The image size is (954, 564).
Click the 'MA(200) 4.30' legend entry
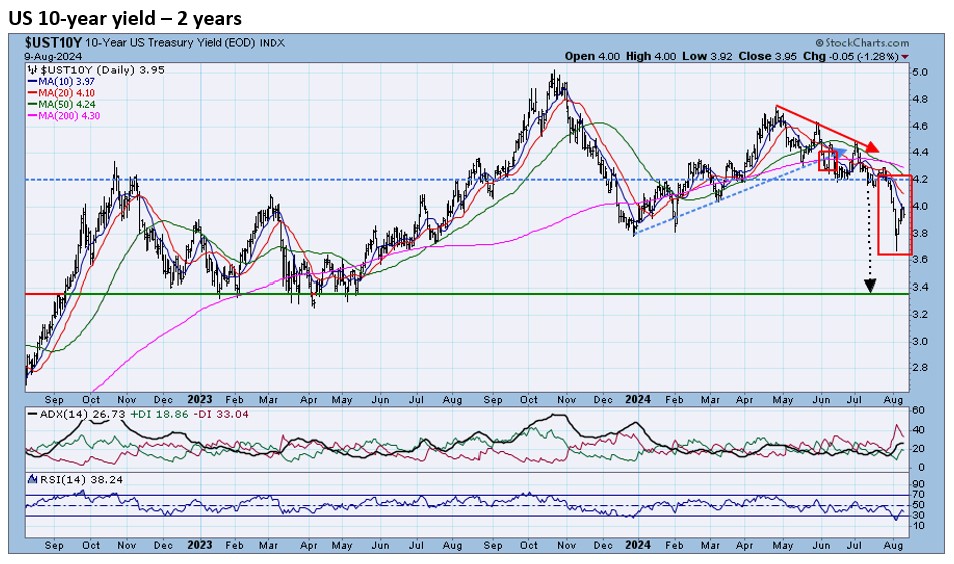[x=69, y=116]
